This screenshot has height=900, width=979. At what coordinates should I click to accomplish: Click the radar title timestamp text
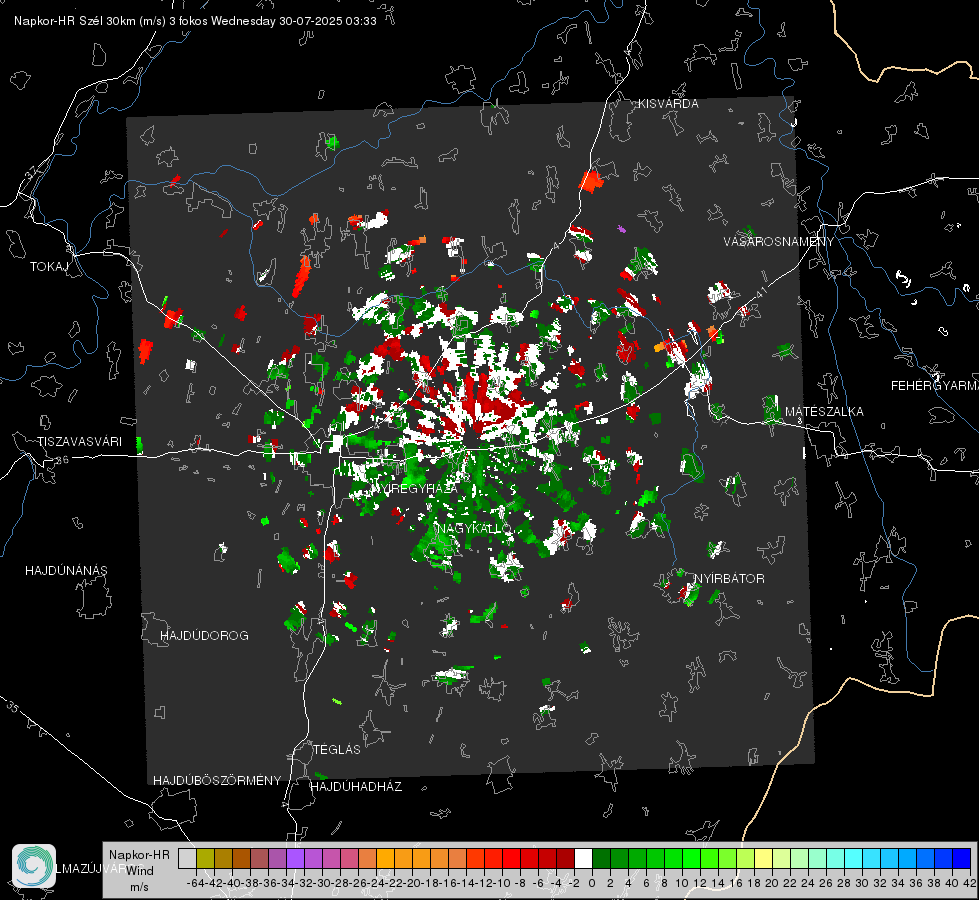(x=195, y=21)
